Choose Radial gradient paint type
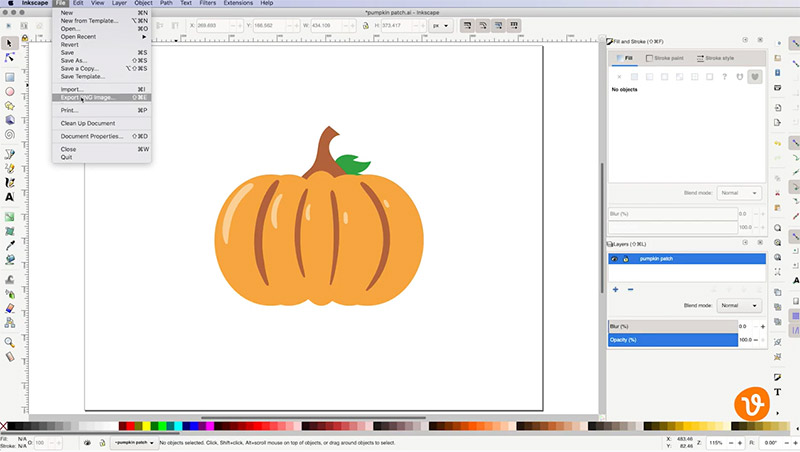 (x=664, y=77)
